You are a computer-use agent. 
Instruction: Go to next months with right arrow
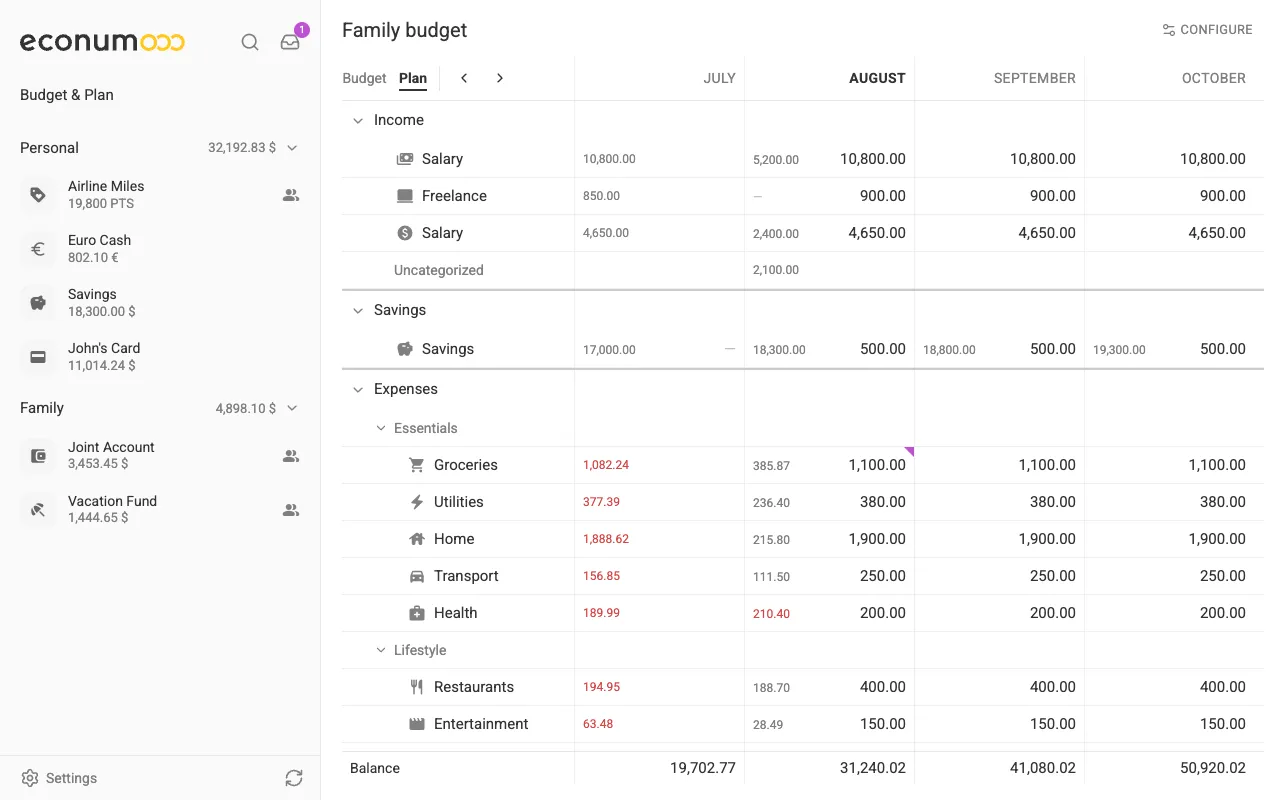pos(500,78)
